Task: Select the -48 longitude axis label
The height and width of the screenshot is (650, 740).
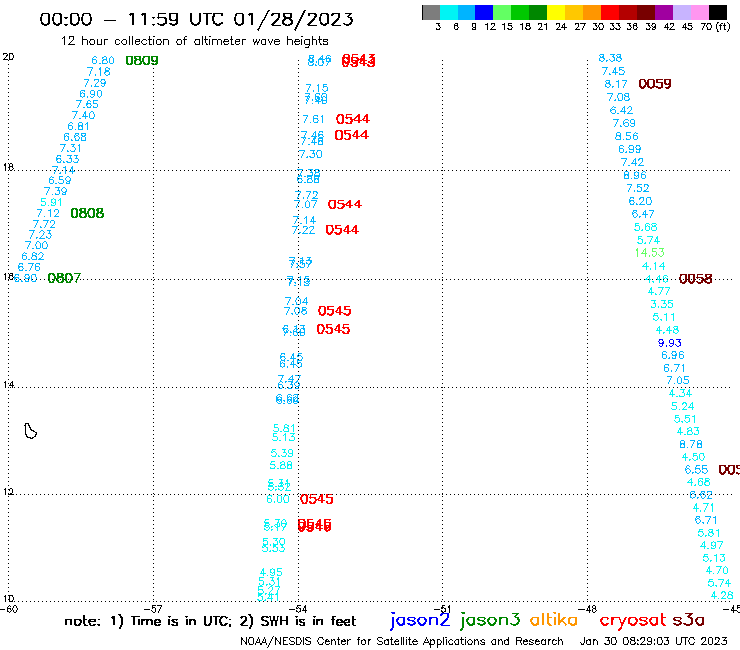Action: click(x=588, y=609)
